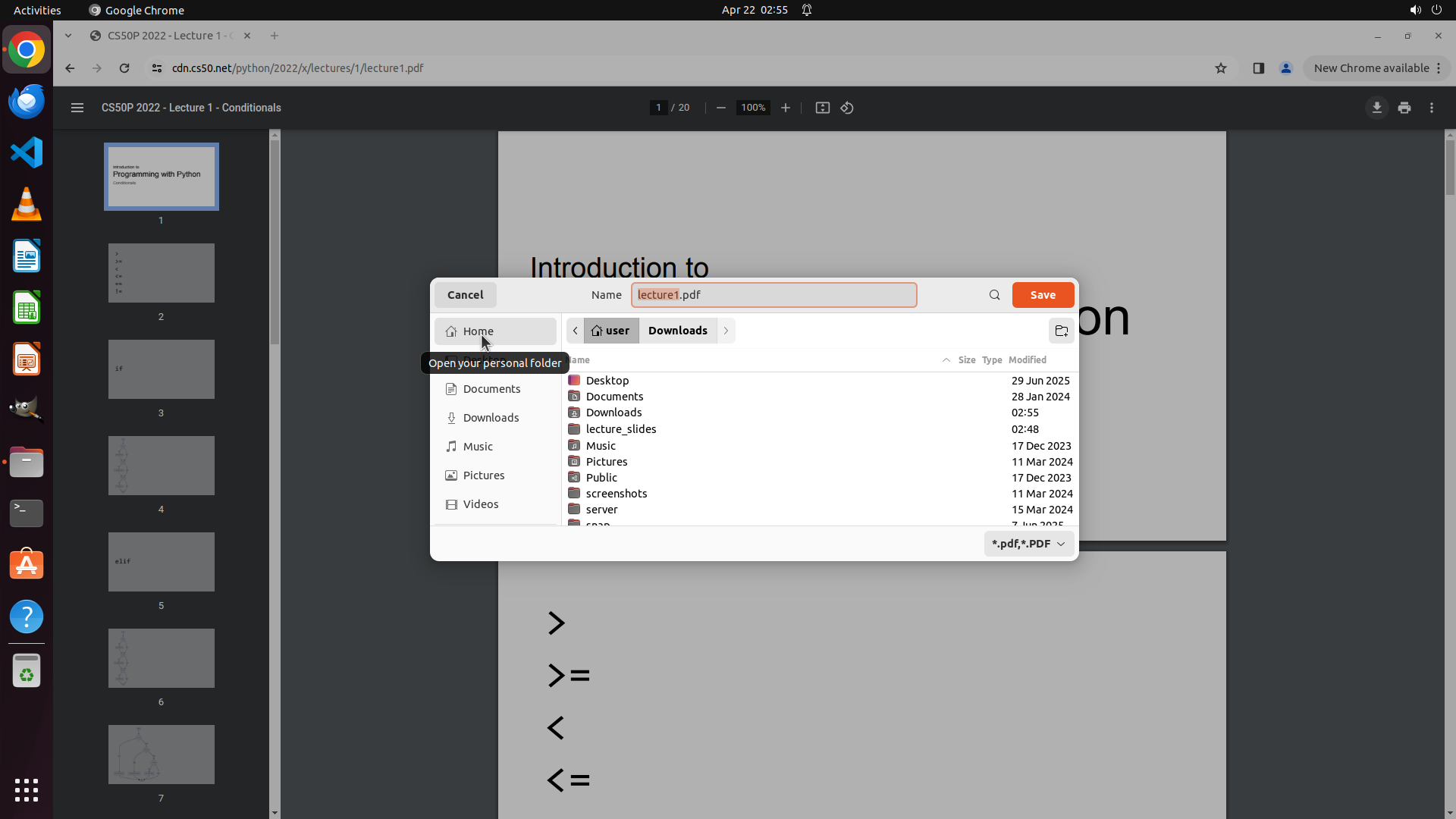1456x819 pixels.
Task: Open Documents in the places sidebar
Action: pos(491,389)
